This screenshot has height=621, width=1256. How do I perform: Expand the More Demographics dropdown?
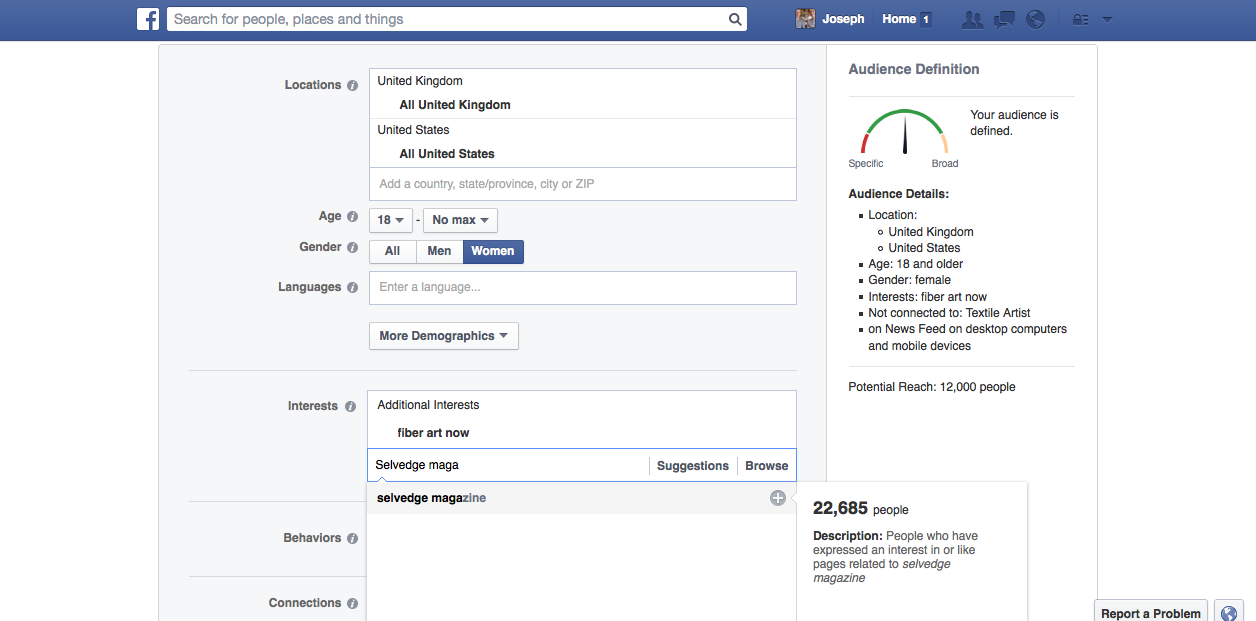click(443, 336)
